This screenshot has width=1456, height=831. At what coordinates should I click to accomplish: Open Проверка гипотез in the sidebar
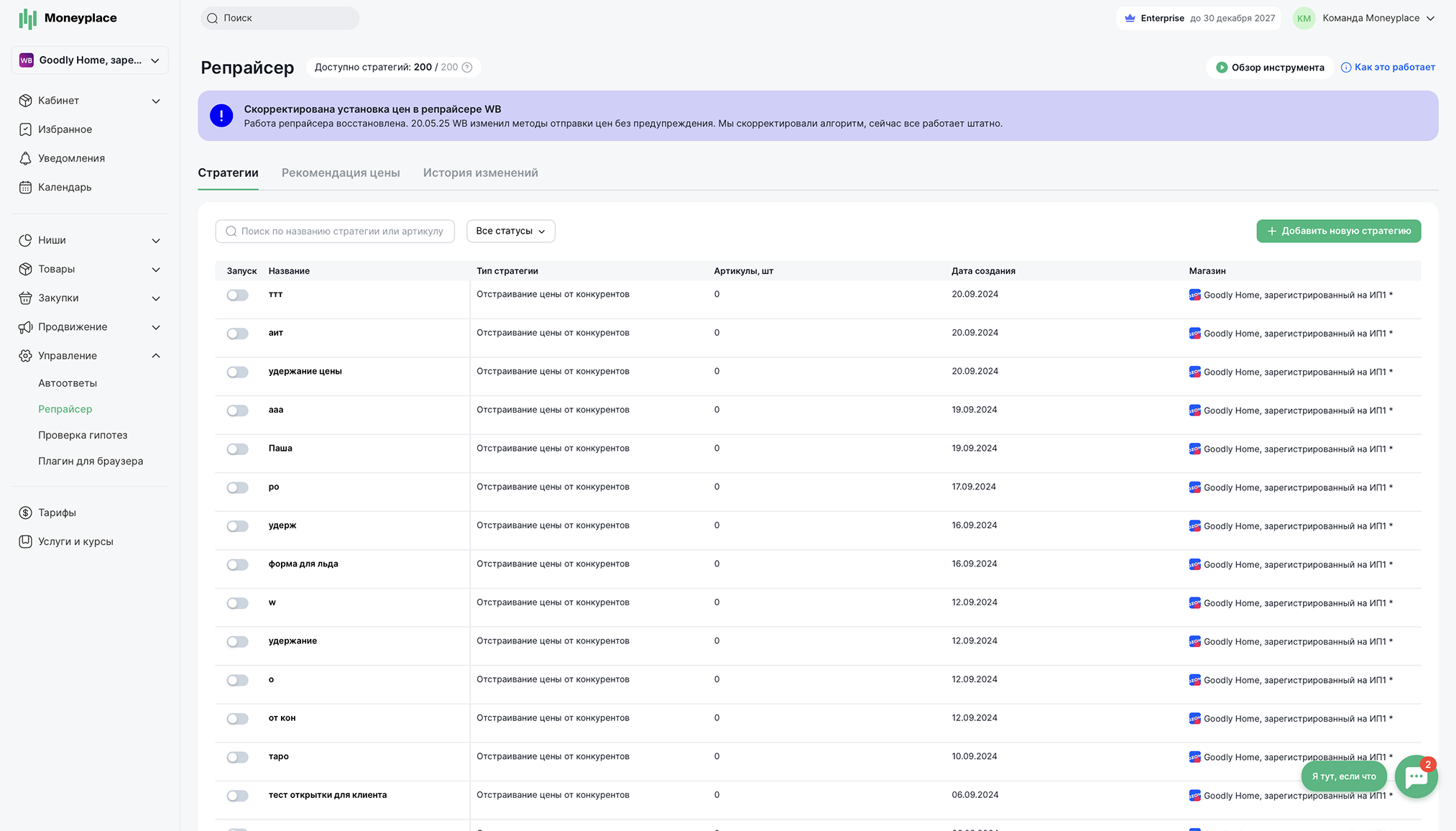83,435
